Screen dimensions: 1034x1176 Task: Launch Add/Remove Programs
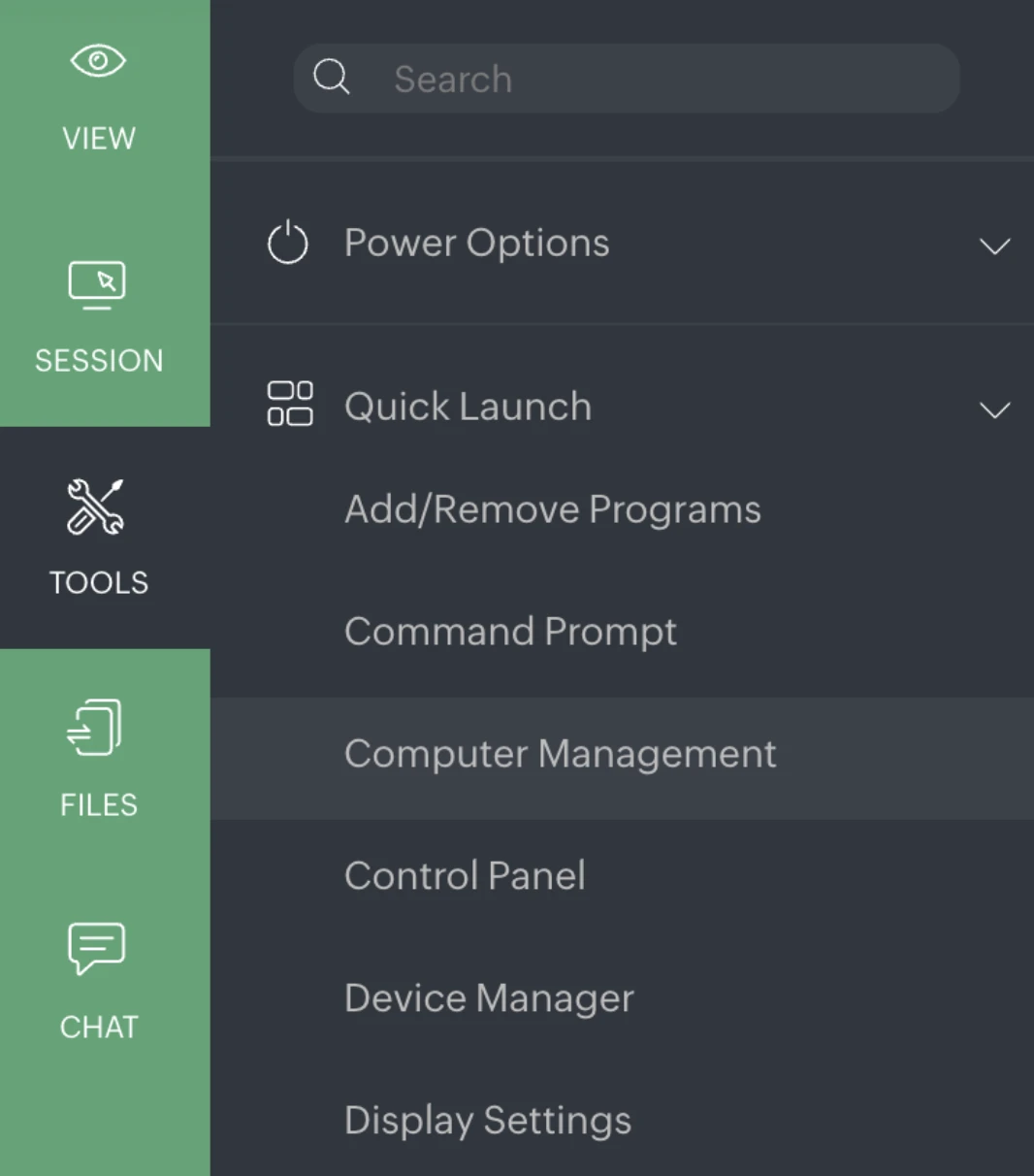point(552,508)
